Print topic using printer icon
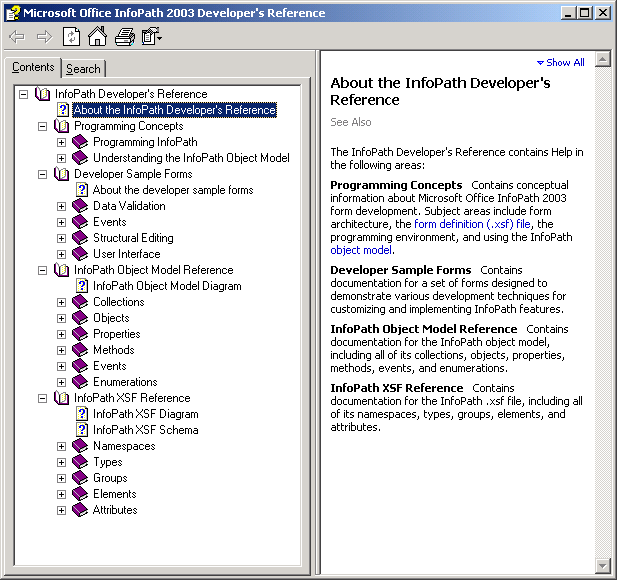 click(x=125, y=37)
